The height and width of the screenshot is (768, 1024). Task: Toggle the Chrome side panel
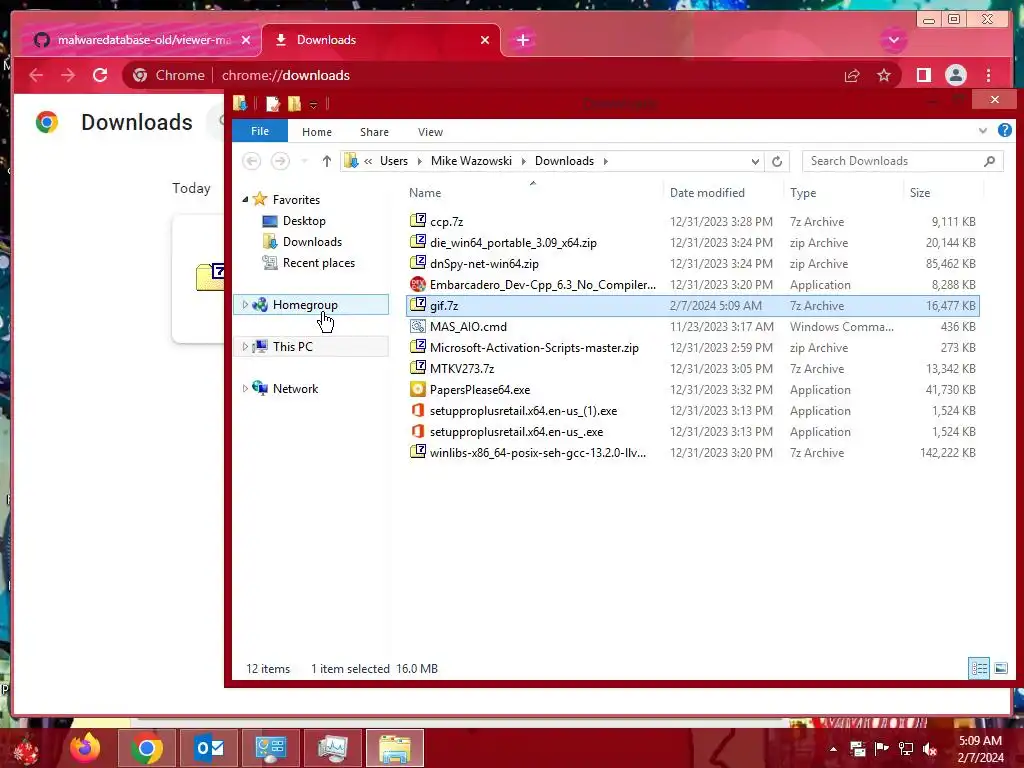point(923,76)
